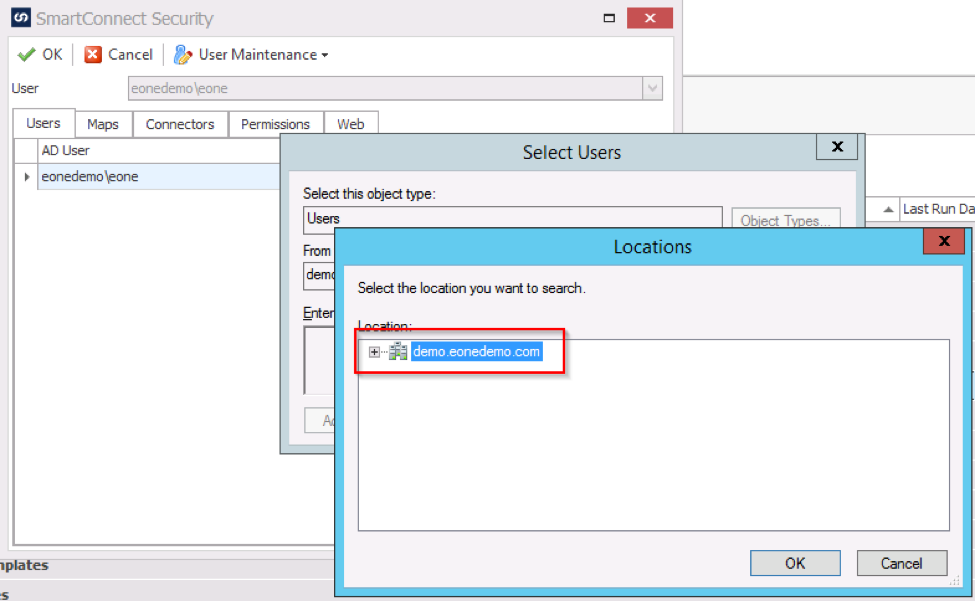Click OK in the SmartConnect Security toolbar
975x601 pixels.
pos(40,55)
